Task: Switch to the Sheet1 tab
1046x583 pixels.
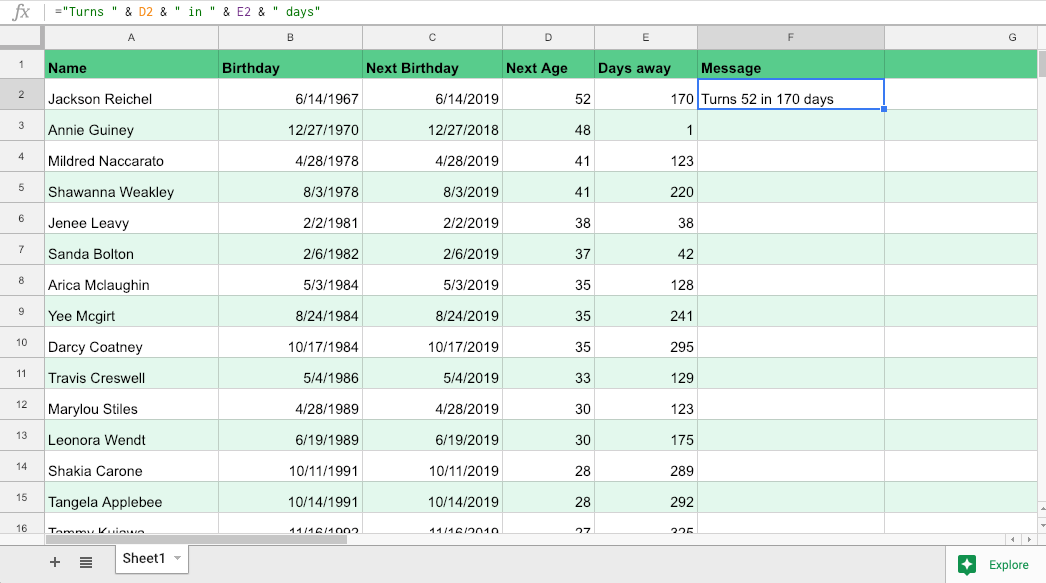Action: pos(143,559)
